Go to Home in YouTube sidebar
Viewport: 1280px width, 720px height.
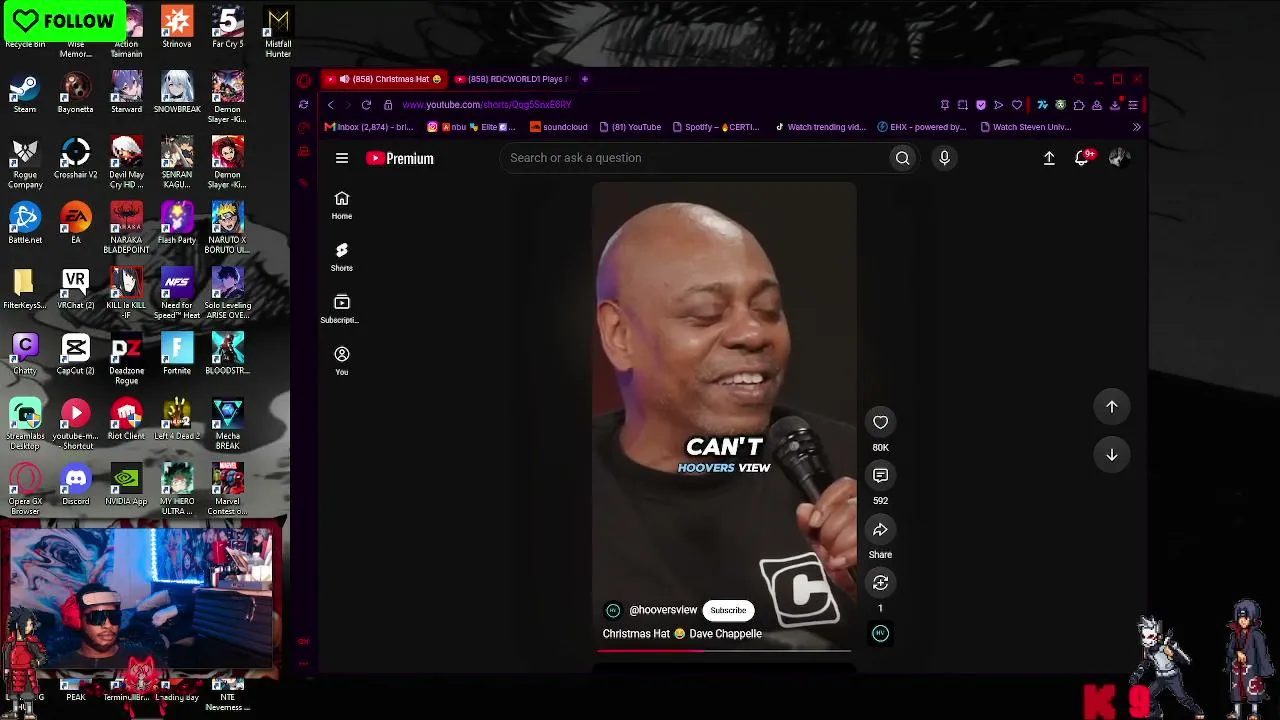342,205
